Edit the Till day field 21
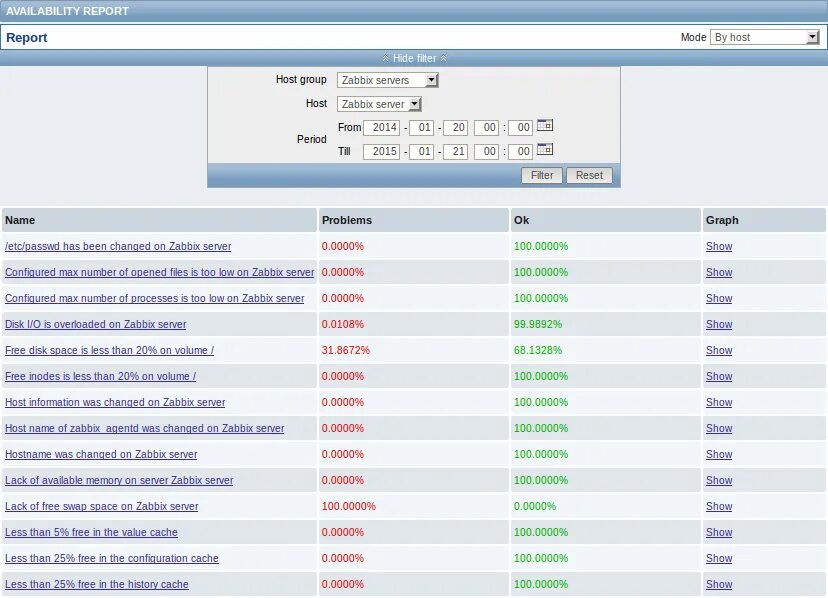This screenshot has height=598, width=828. [456, 152]
